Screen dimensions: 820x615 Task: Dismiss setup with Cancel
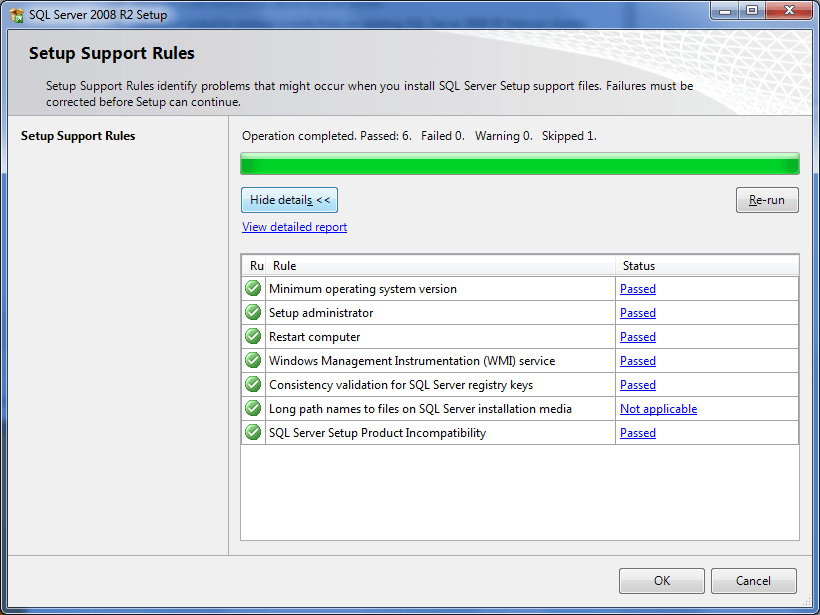[753, 581]
